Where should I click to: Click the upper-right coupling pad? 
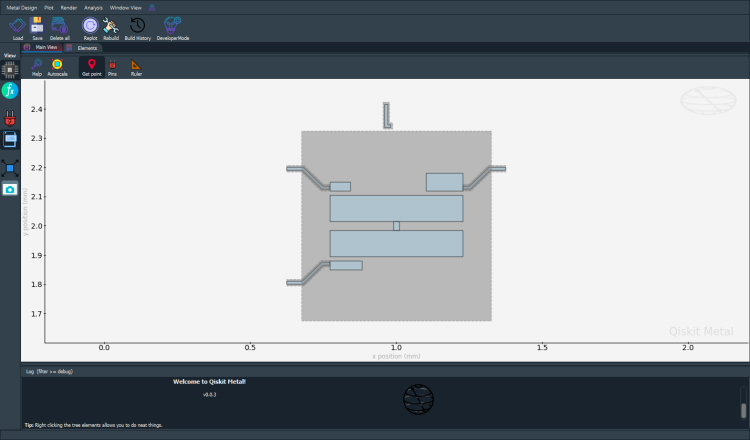pos(444,182)
